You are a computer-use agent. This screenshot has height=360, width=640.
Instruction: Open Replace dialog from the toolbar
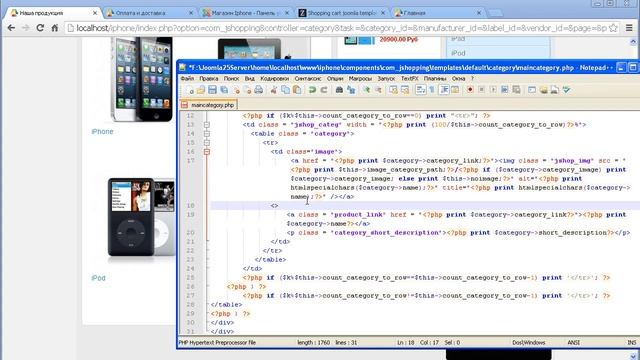(351, 90)
